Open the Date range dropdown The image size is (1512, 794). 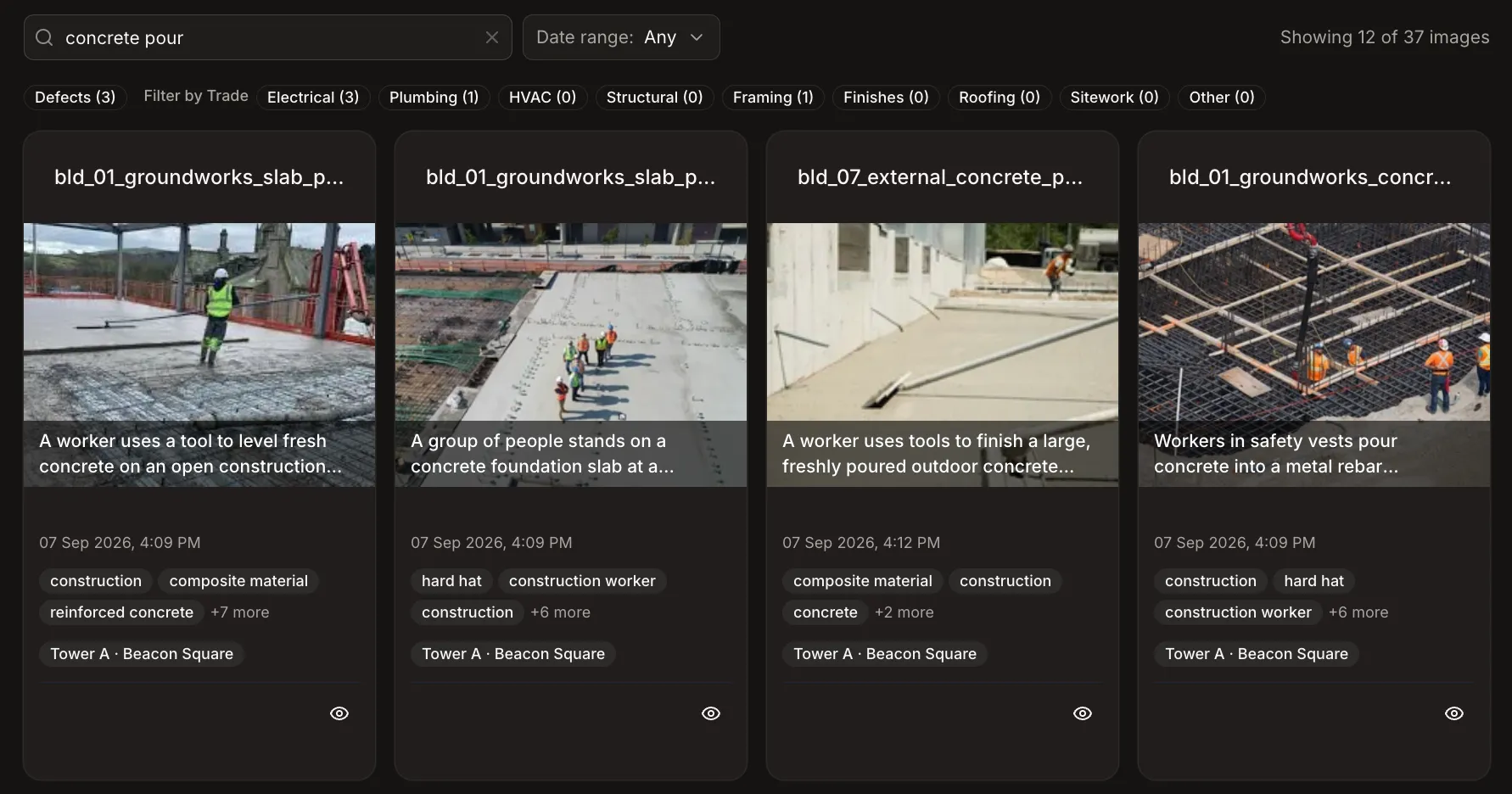[x=621, y=37]
